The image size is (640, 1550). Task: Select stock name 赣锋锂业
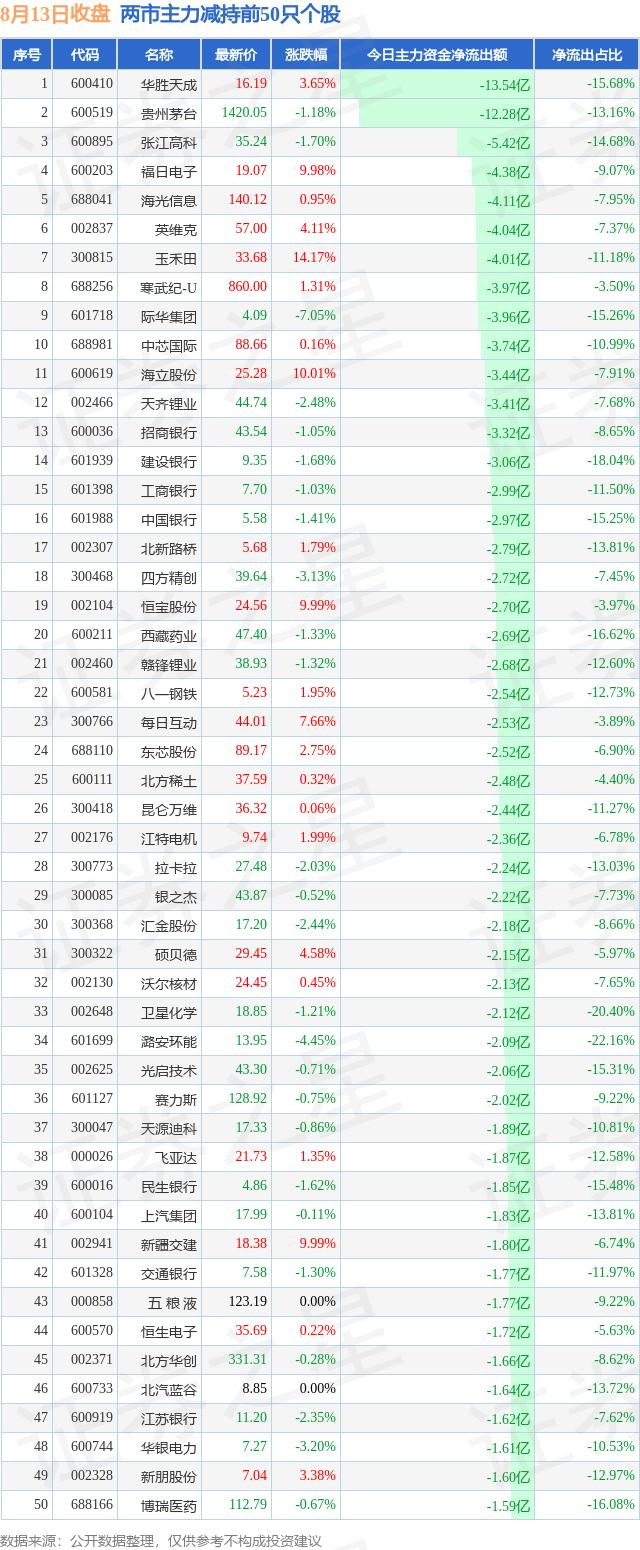point(169,664)
